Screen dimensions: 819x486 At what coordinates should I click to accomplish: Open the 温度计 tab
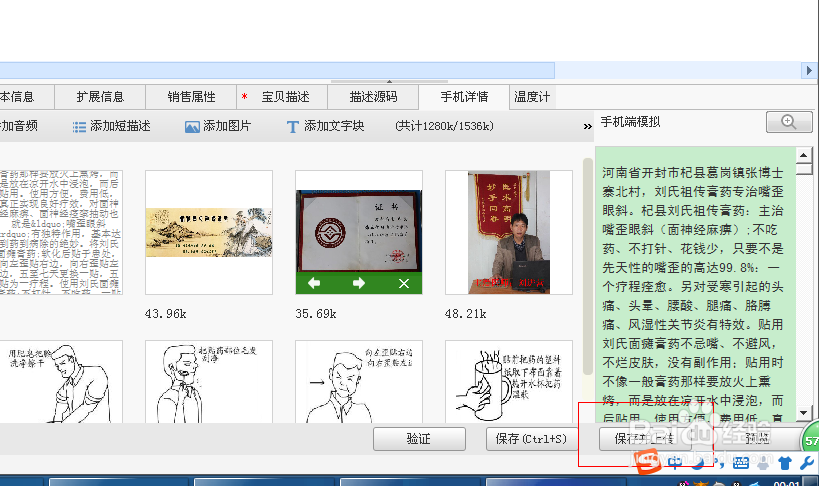(x=532, y=97)
